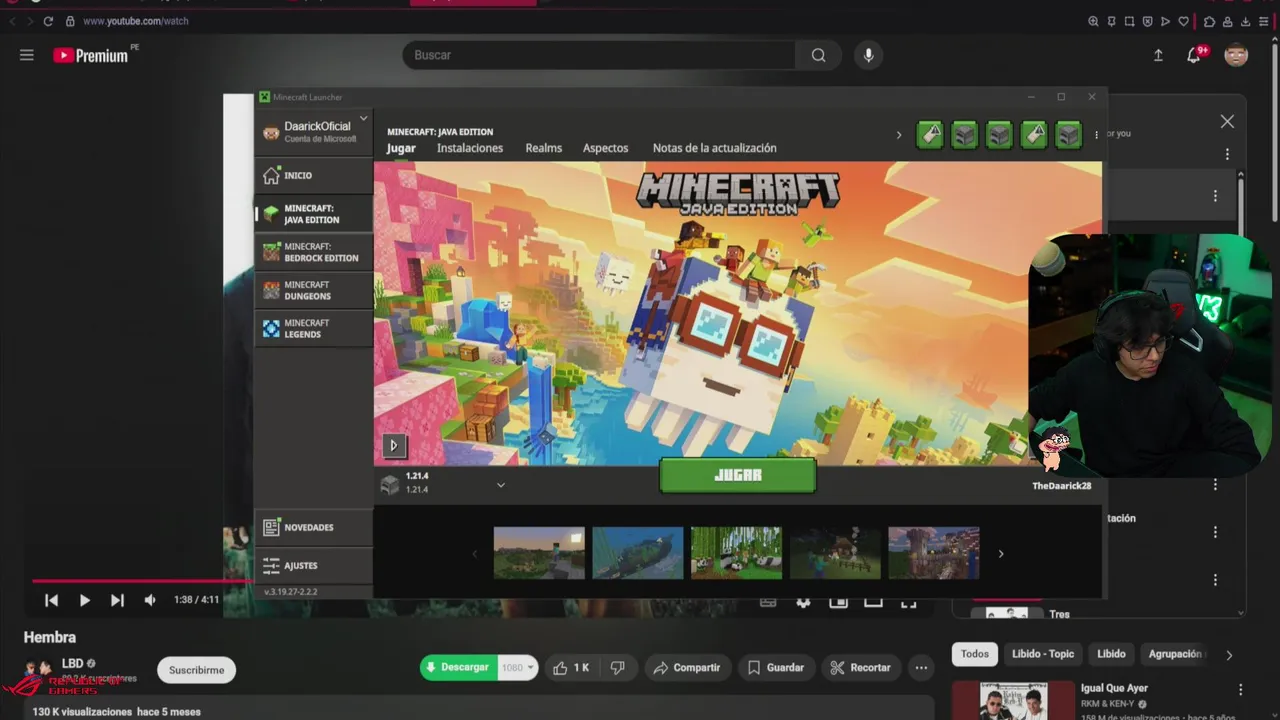The height and width of the screenshot is (720, 1280).
Task: Go to previous YouTube video
Action: point(51,600)
